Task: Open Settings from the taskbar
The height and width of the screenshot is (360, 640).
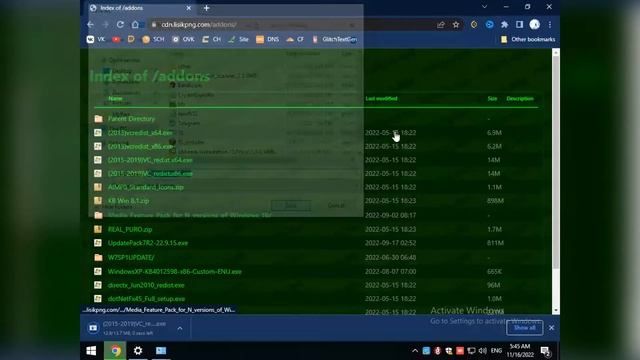Action: [x=138, y=351]
